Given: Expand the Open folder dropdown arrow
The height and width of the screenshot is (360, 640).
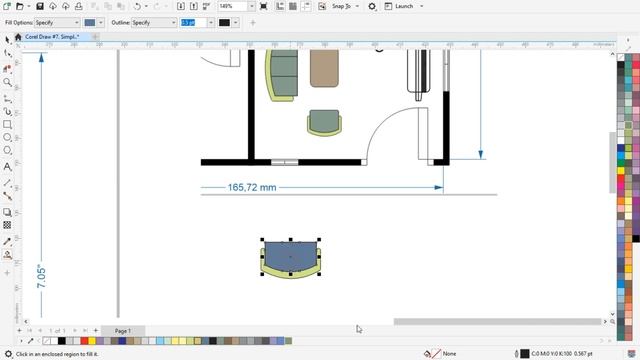Looking at the screenshot, I should coord(29,6).
